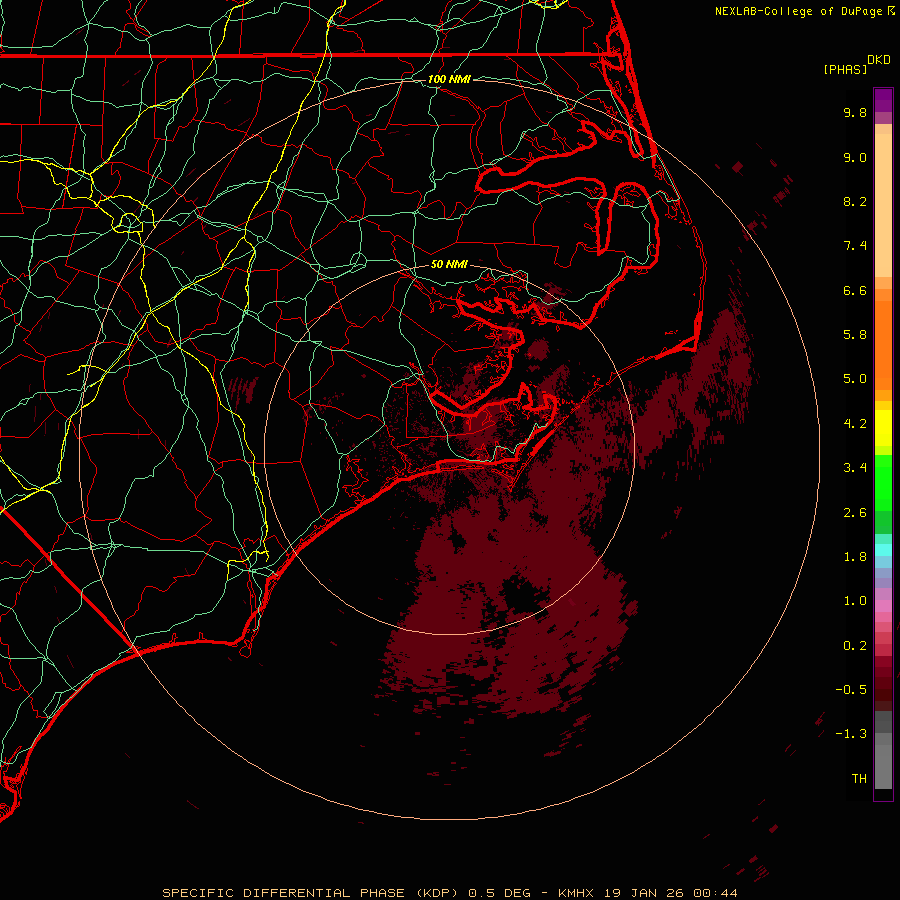Click the 5.0 color scale value

(x=855, y=379)
